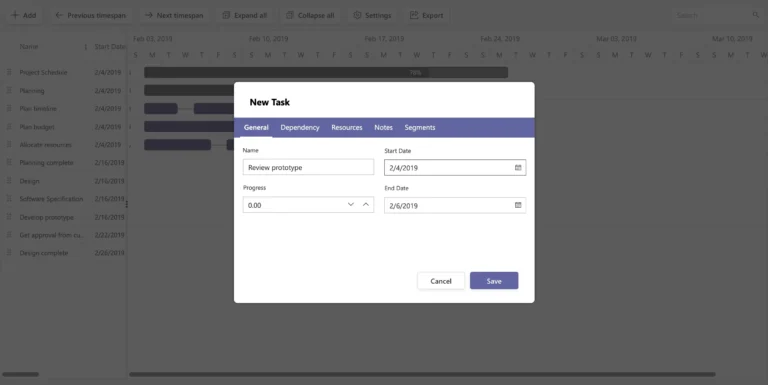The width and height of the screenshot is (768, 385).
Task: Select the Plan budget row
Action: [x=64, y=127]
